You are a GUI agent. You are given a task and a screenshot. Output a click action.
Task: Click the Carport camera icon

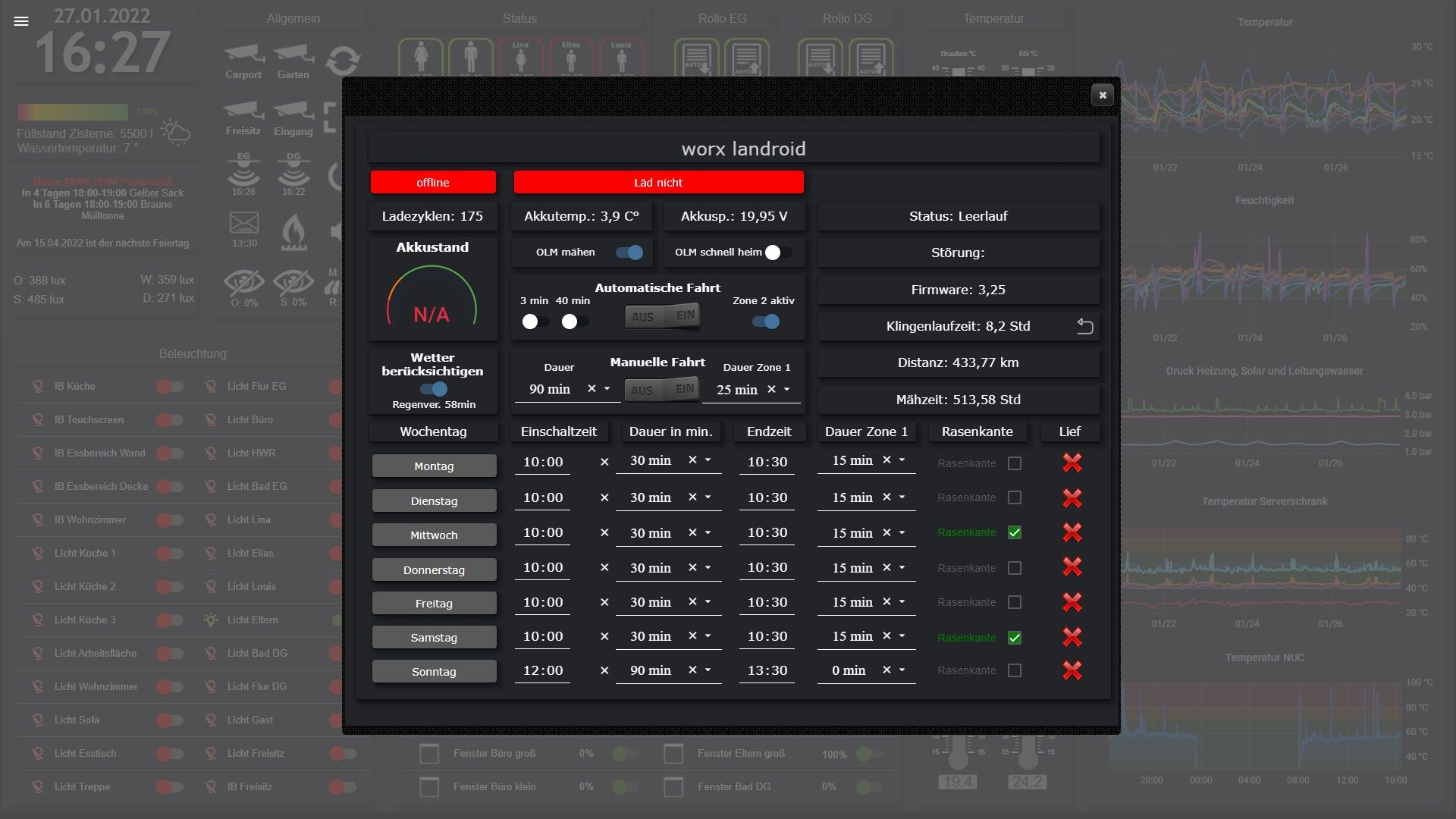[243, 55]
